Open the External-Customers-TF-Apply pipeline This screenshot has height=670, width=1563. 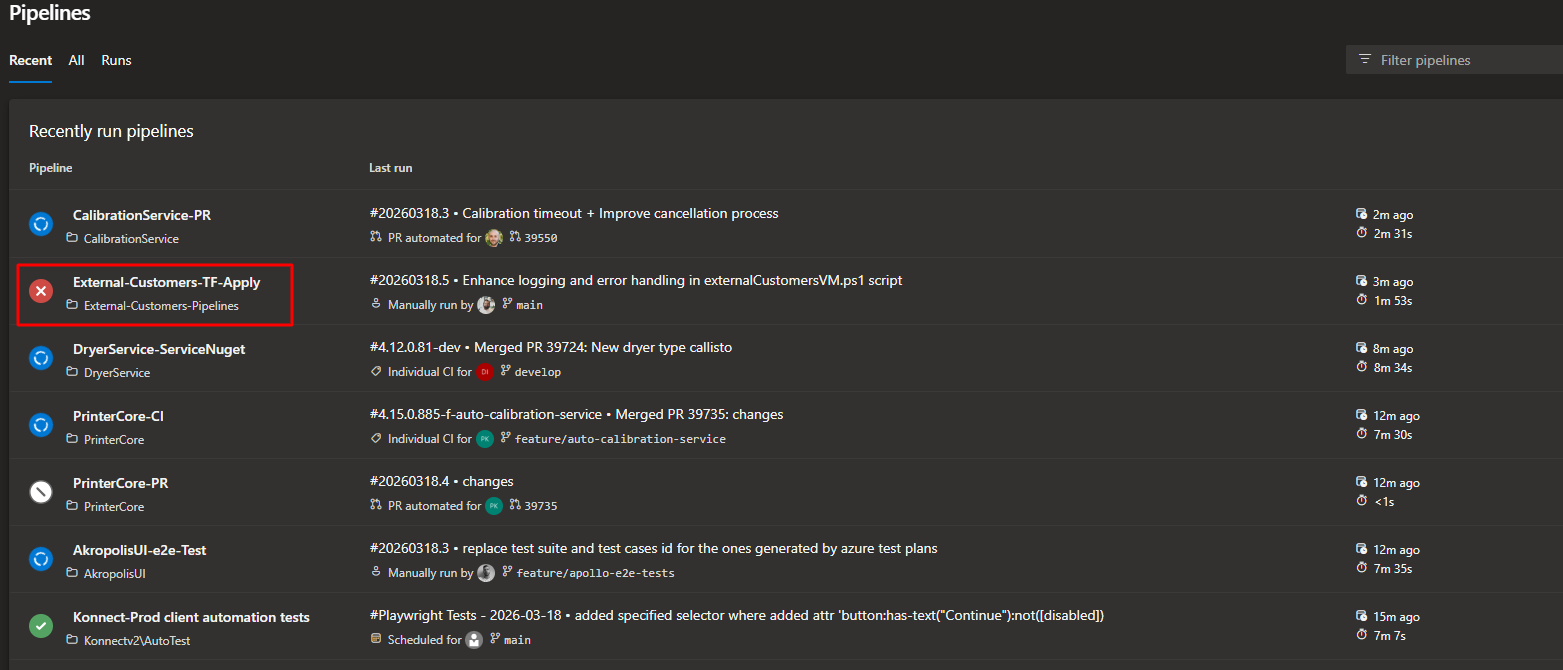coord(166,283)
